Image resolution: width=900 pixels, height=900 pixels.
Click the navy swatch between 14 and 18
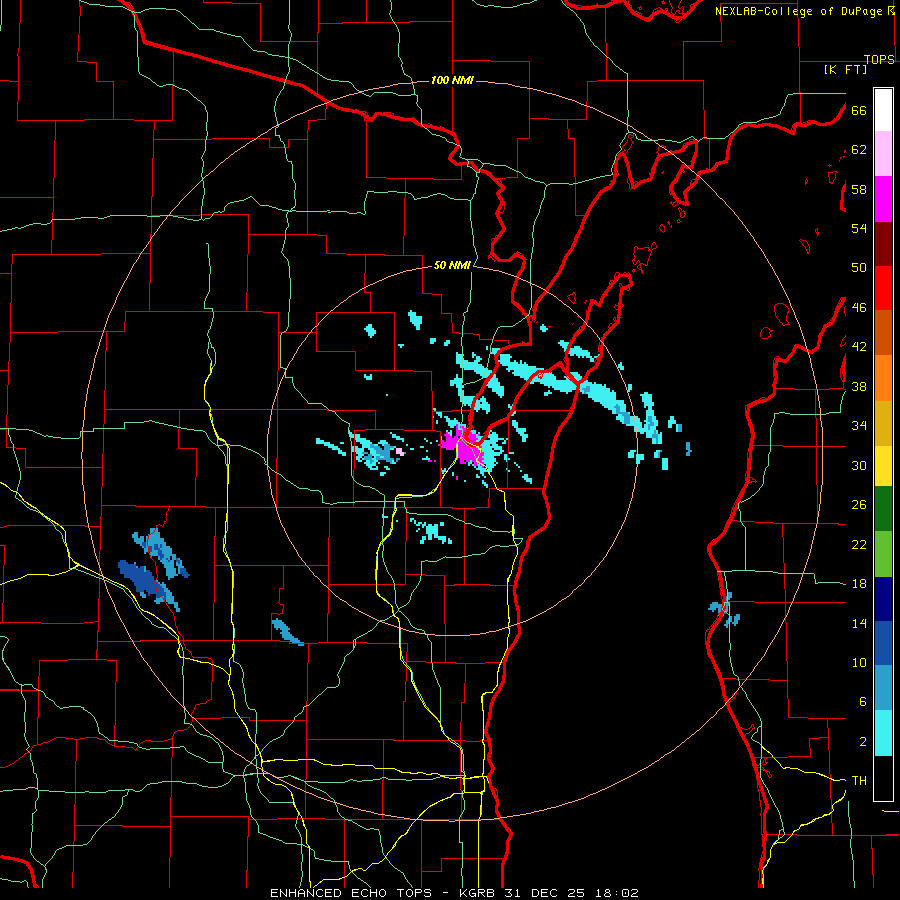pyautogui.click(x=883, y=598)
